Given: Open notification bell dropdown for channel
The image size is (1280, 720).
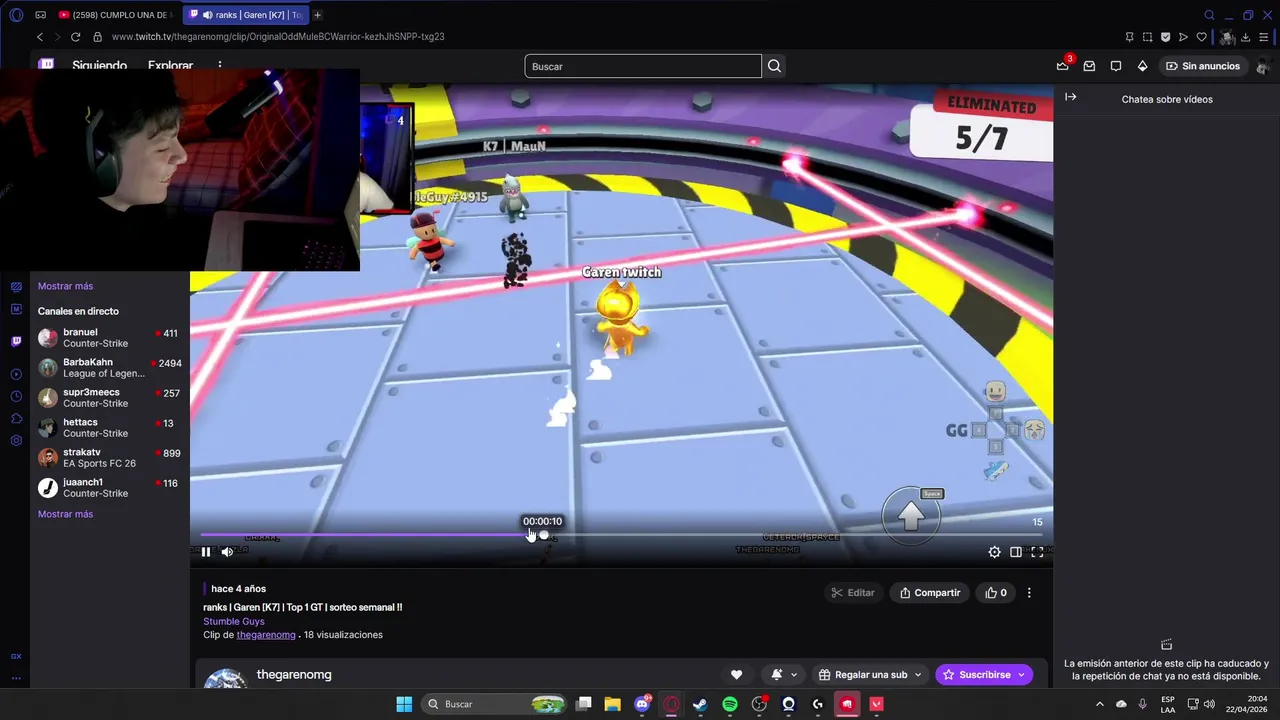Looking at the screenshot, I should [784, 674].
